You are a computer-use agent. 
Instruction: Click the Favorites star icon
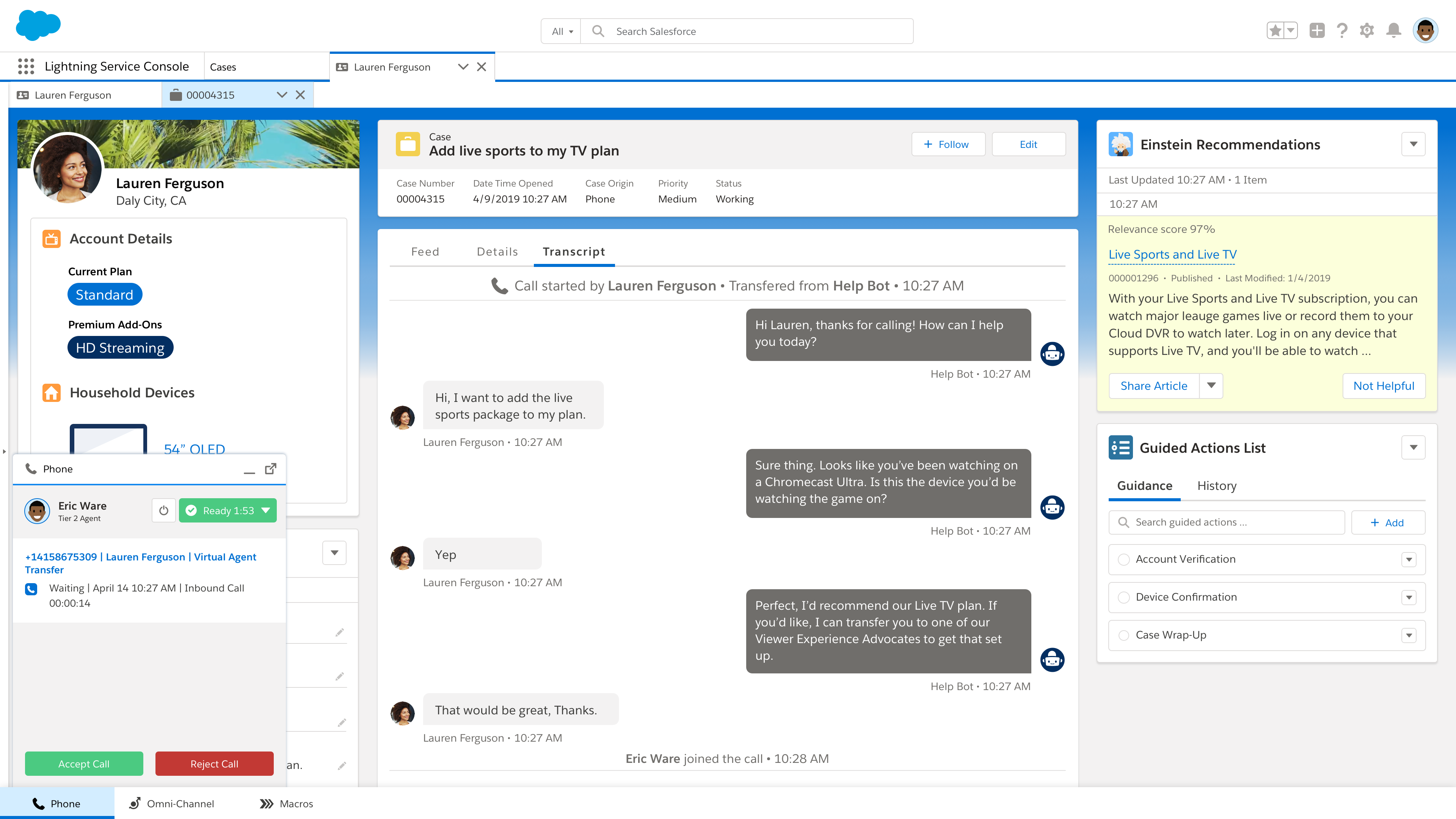1275,30
